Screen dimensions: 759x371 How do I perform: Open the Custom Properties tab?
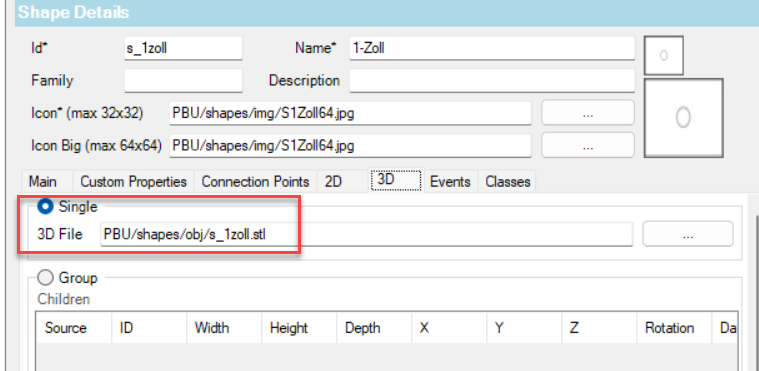(133, 182)
